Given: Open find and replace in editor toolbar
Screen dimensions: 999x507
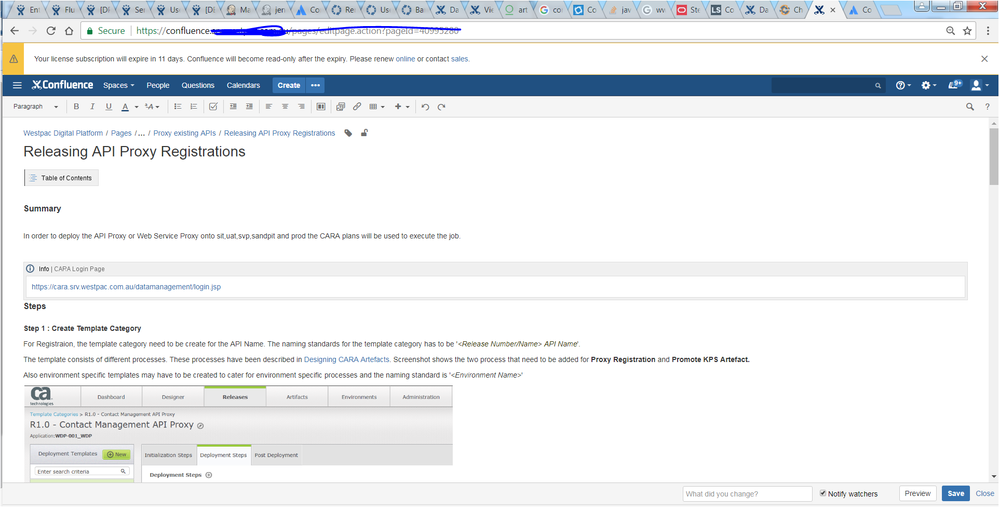Looking at the screenshot, I should pyautogui.click(x=970, y=107).
